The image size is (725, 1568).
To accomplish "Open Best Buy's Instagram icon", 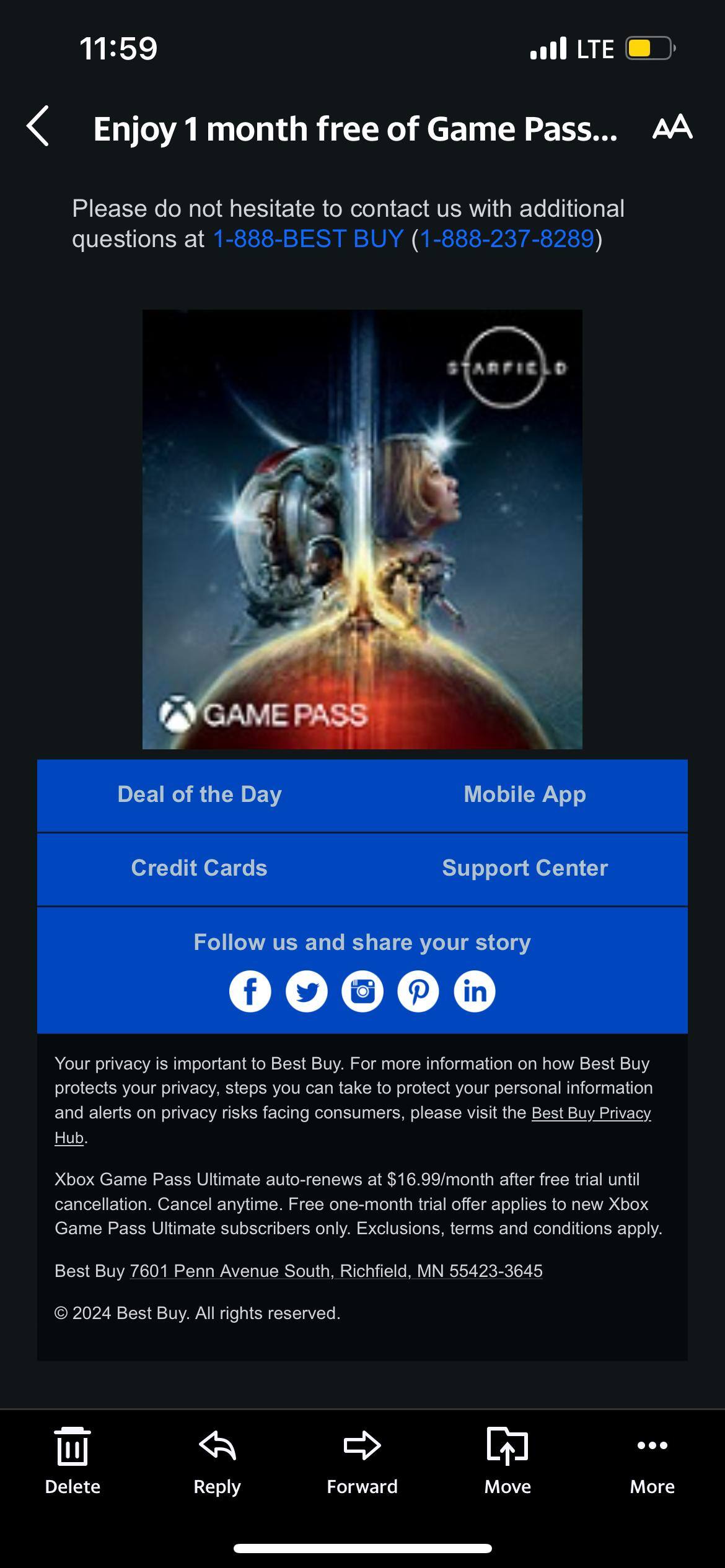I will [x=362, y=991].
